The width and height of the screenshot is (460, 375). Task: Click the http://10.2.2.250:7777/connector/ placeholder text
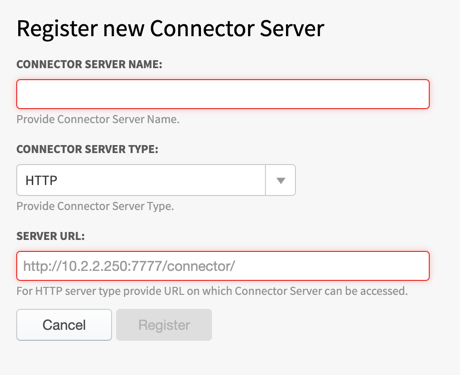(x=129, y=266)
